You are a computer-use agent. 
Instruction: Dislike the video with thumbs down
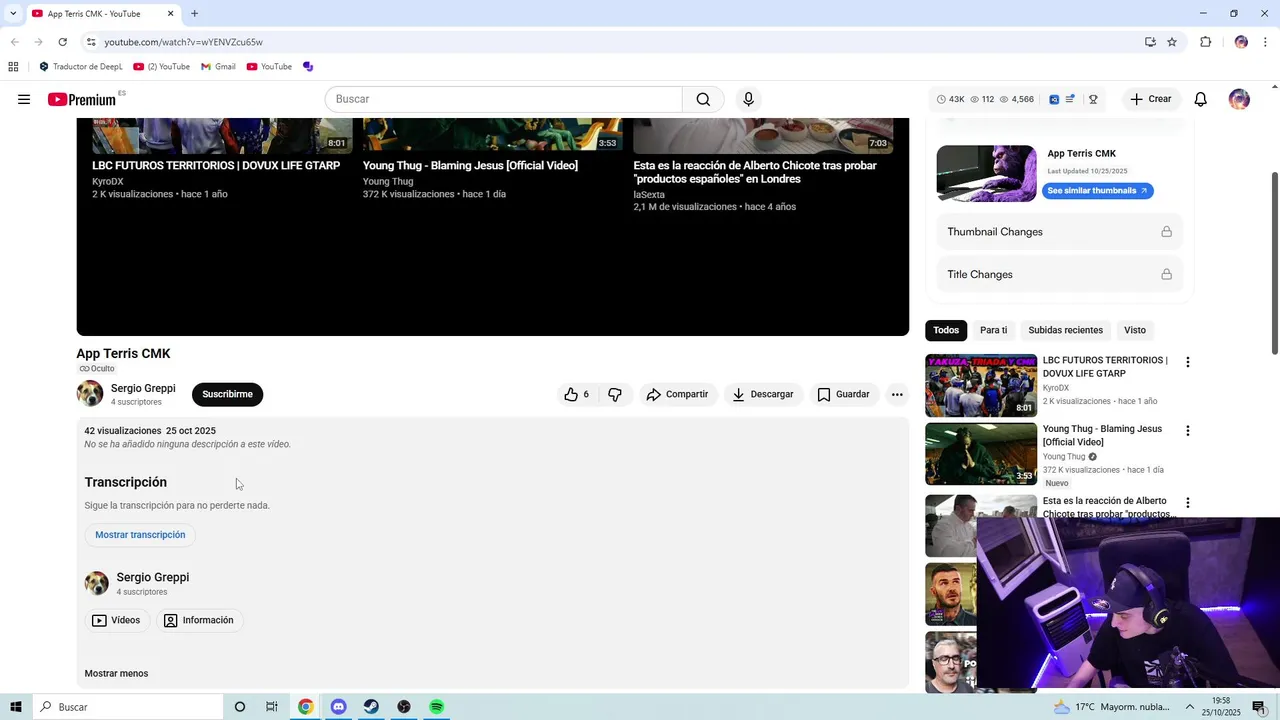pyautogui.click(x=615, y=394)
